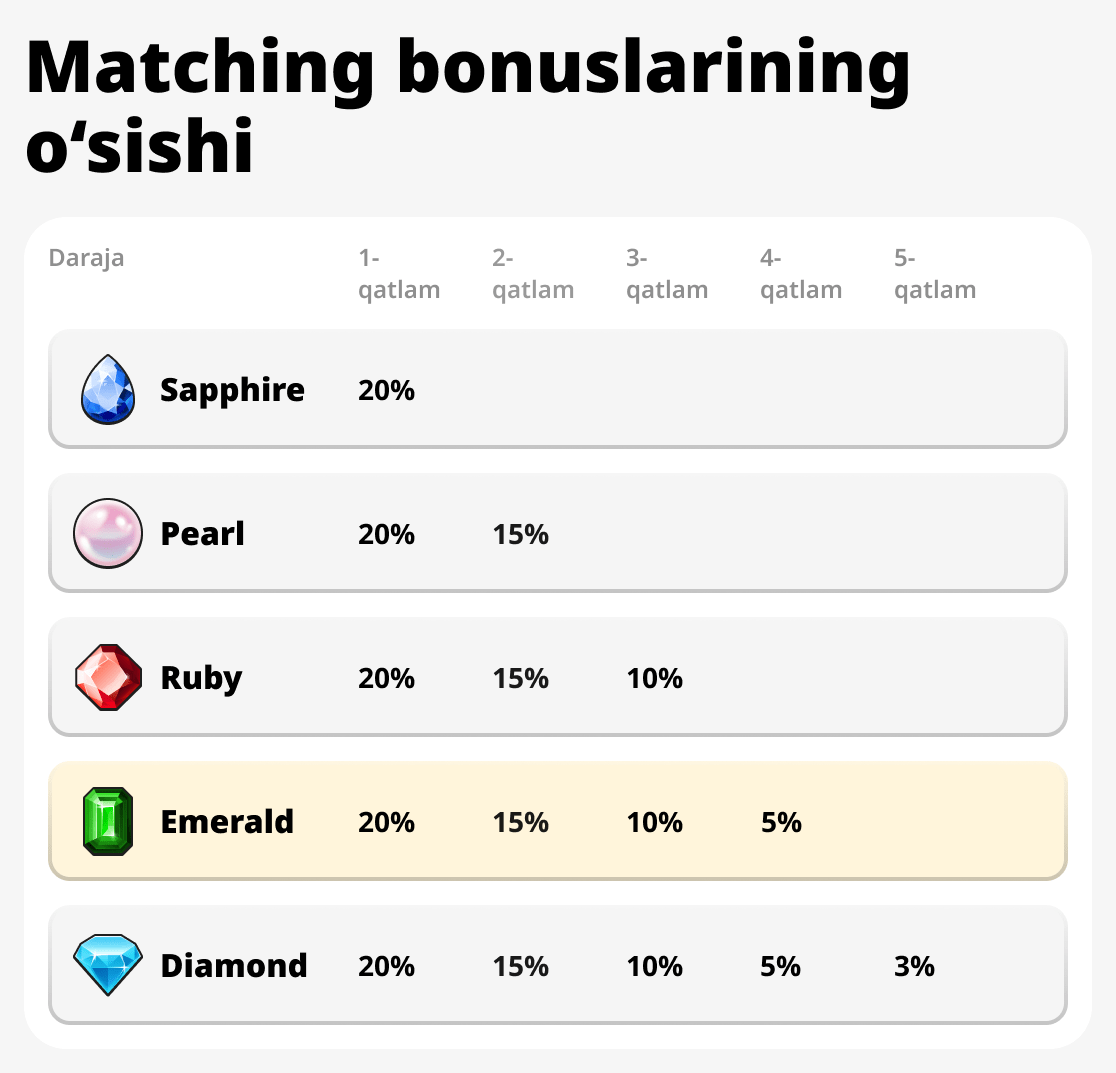Select the Sapphire rank label
The width and height of the screenshot is (1116, 1073).
pos(232,390)
